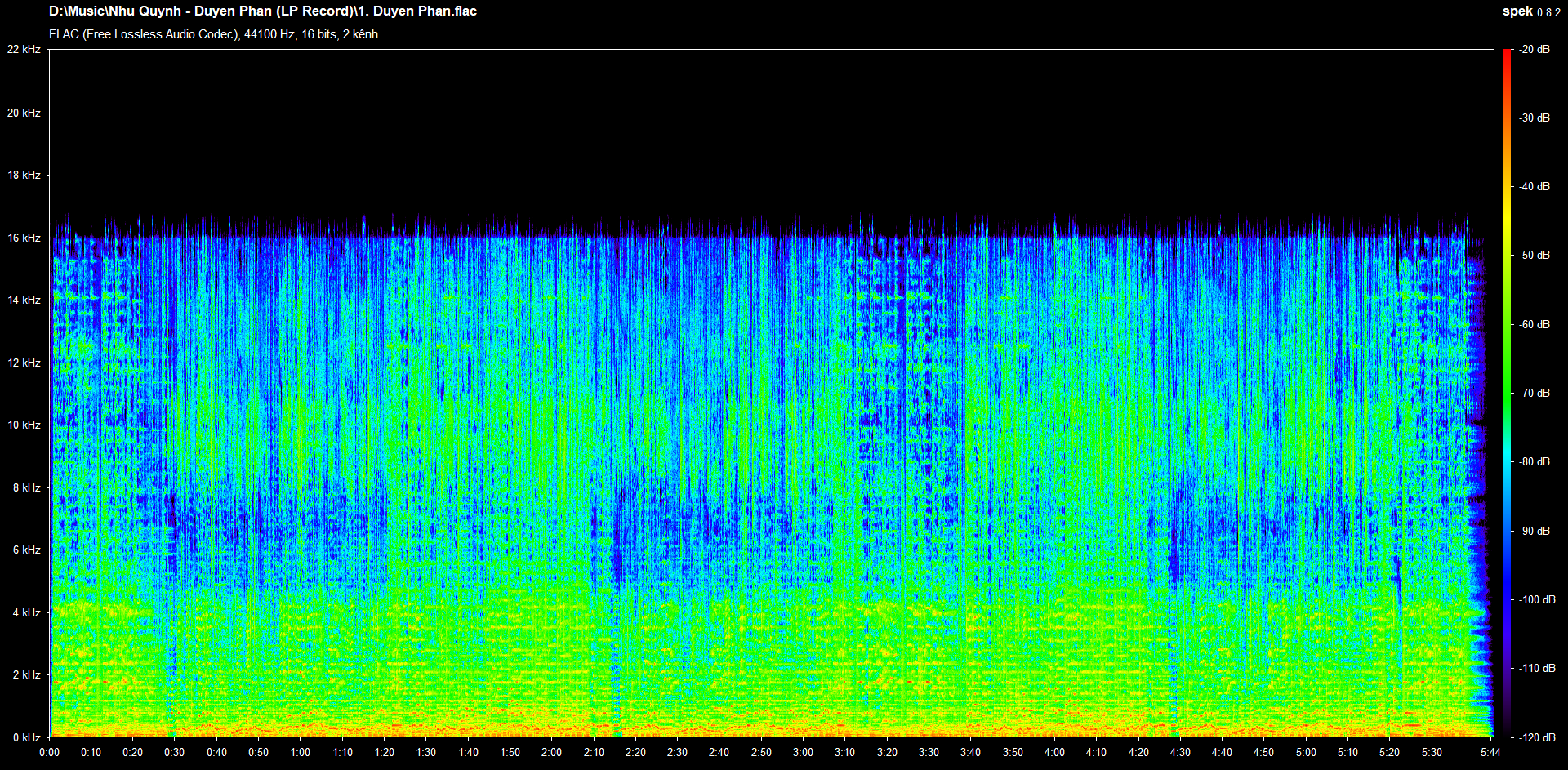Click the -60 dB scale label
1568x770 pixels.
1533,325
